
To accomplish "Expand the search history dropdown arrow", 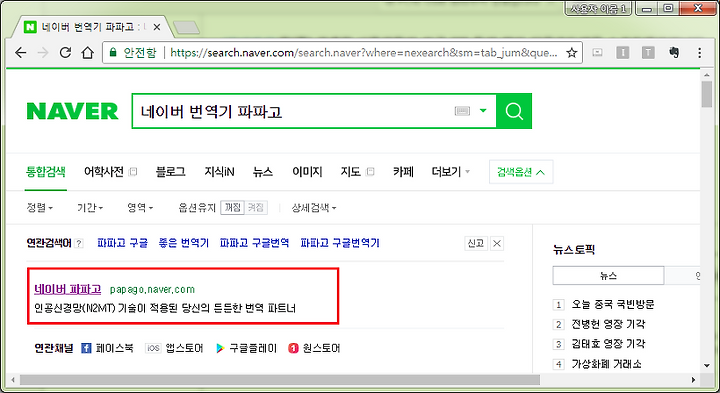I will [x=483, y=111].
